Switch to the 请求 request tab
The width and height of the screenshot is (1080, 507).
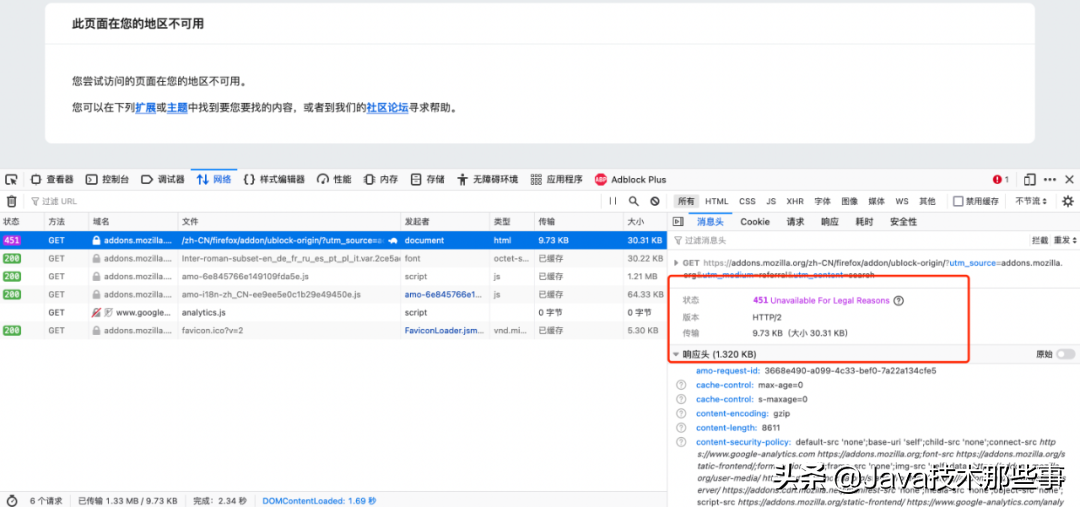click(x=796, y=222)
